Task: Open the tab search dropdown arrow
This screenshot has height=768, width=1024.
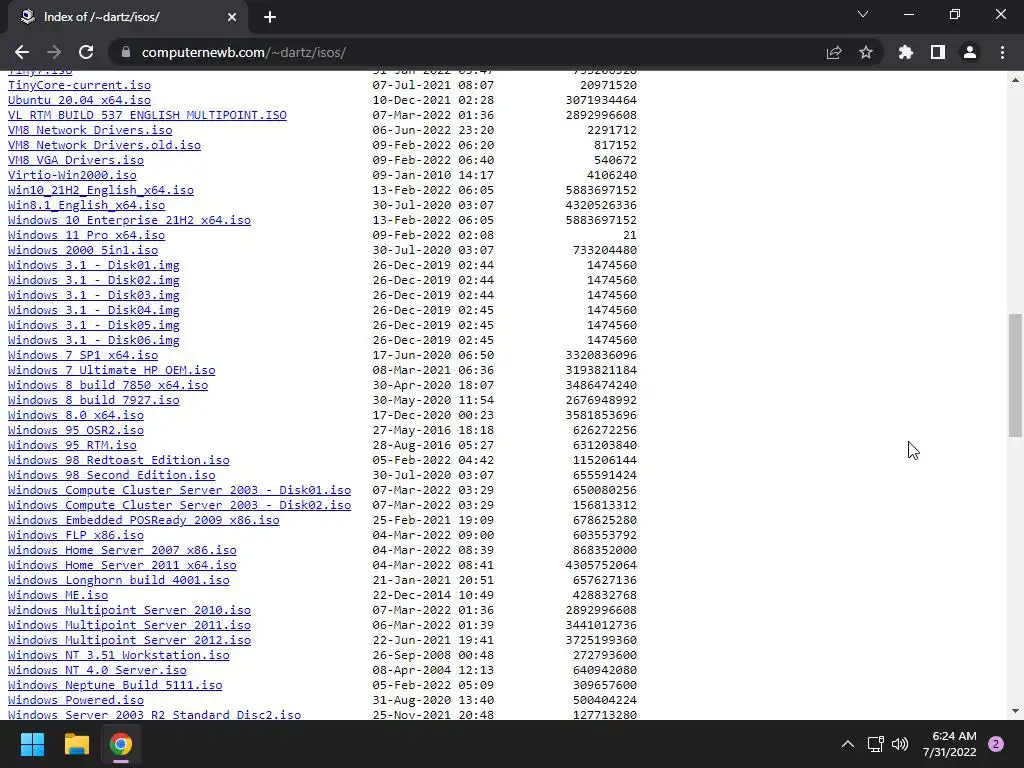Action: click(x=863, y=14)
